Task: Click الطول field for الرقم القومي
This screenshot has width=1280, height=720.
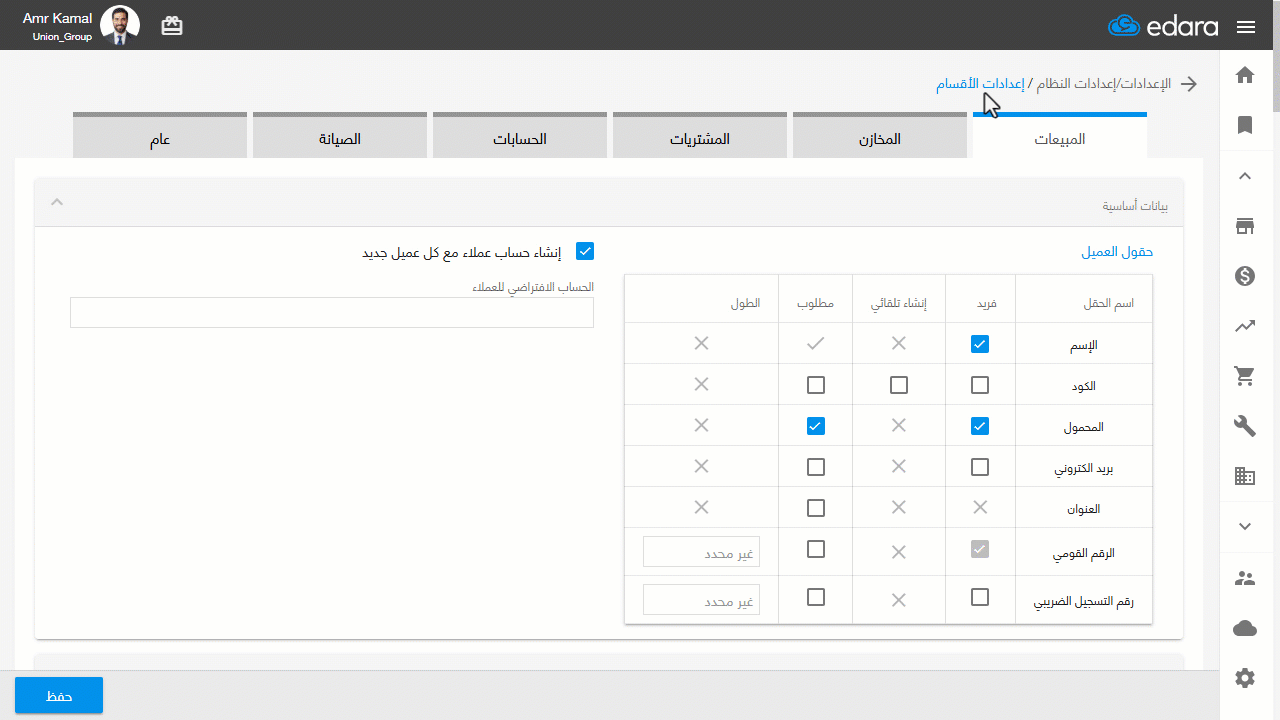Action: point(701,551)
